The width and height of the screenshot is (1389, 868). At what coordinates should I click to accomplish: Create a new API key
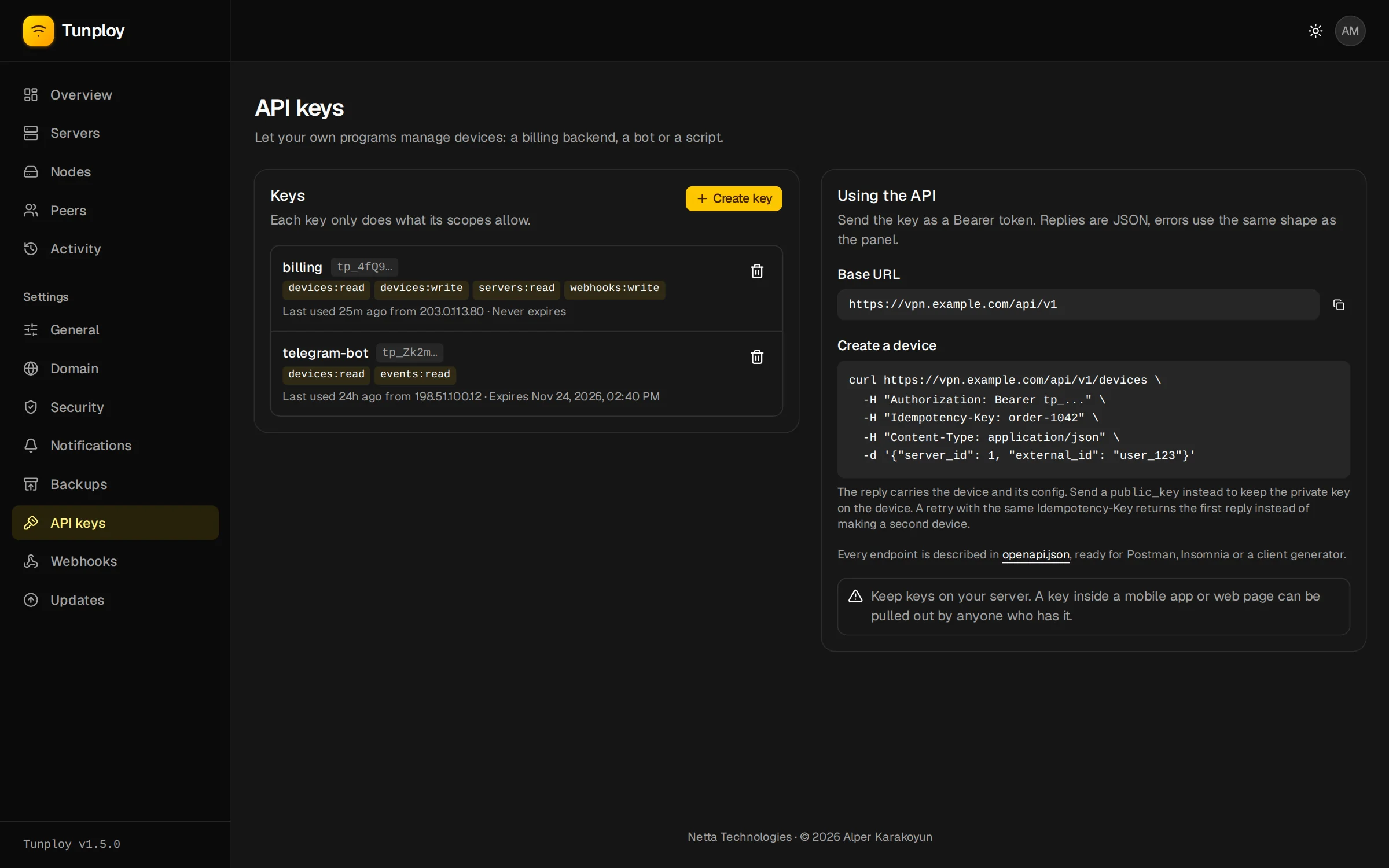click(x=734, y=198)
